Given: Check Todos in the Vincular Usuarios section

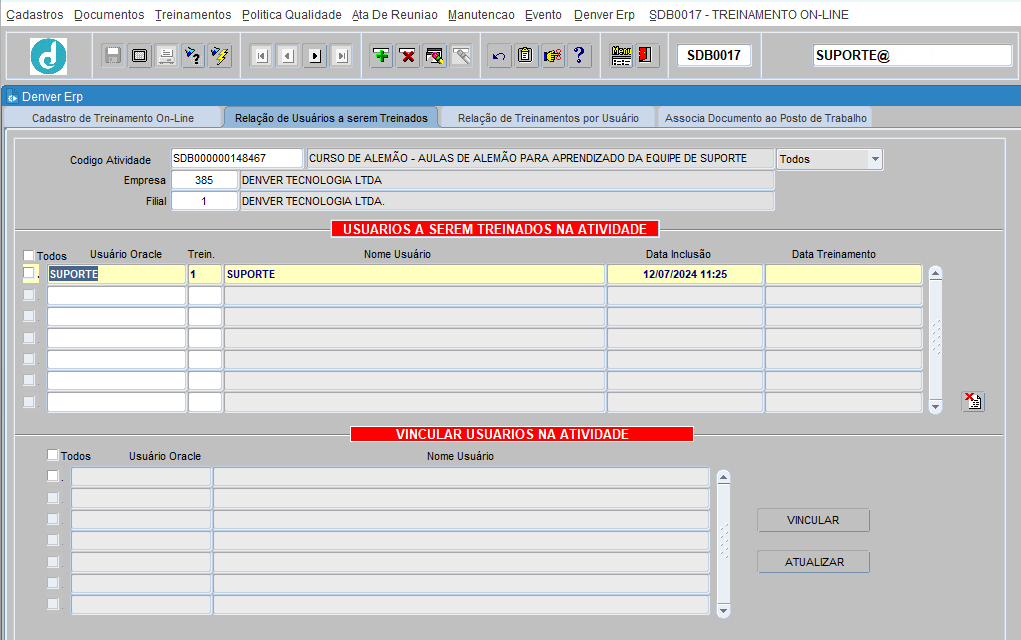Looking at the screenshot, I should point(53,455).
